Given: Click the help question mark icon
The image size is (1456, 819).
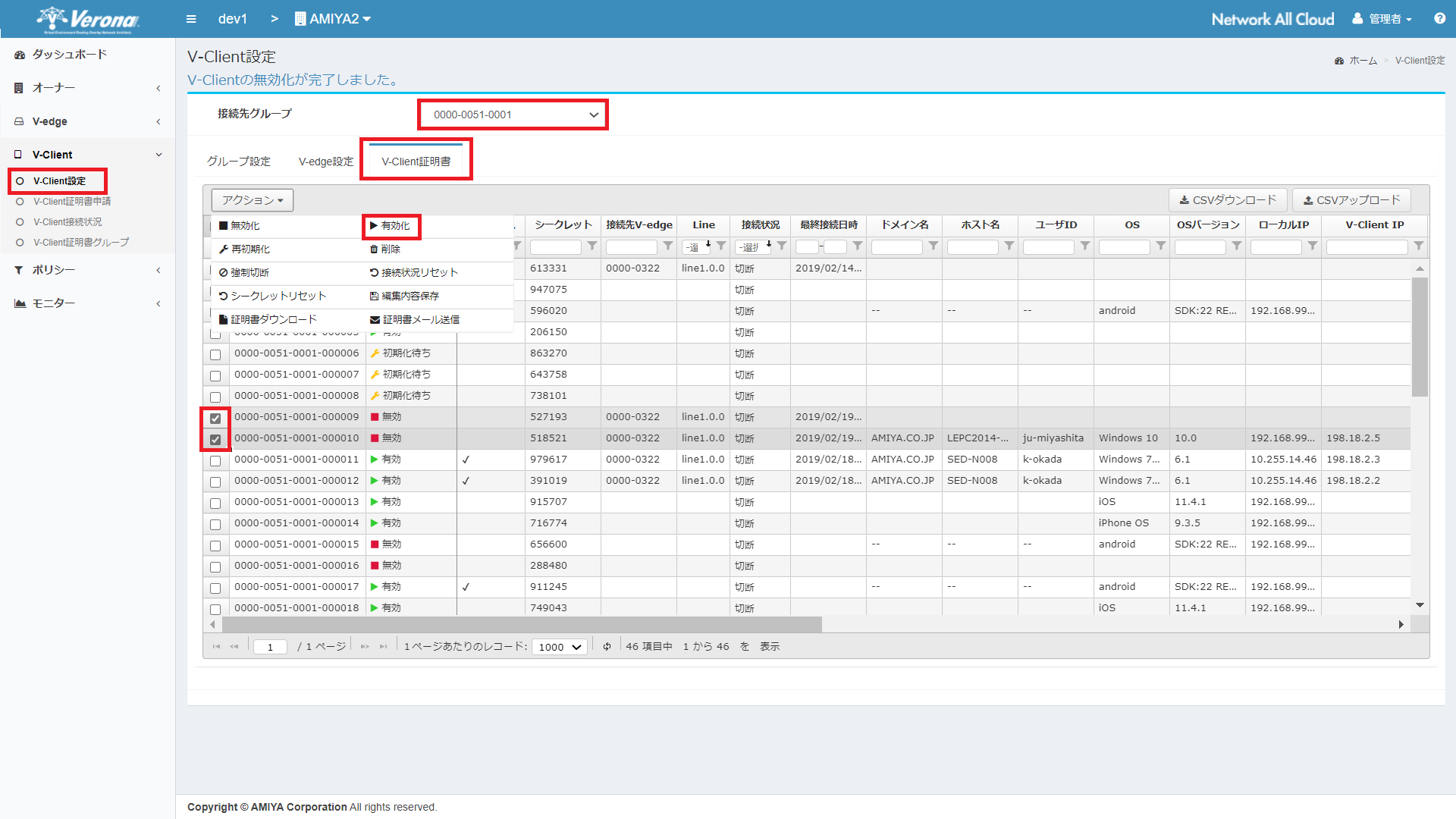Looking at the screenshot, I should click(1439, 19).
